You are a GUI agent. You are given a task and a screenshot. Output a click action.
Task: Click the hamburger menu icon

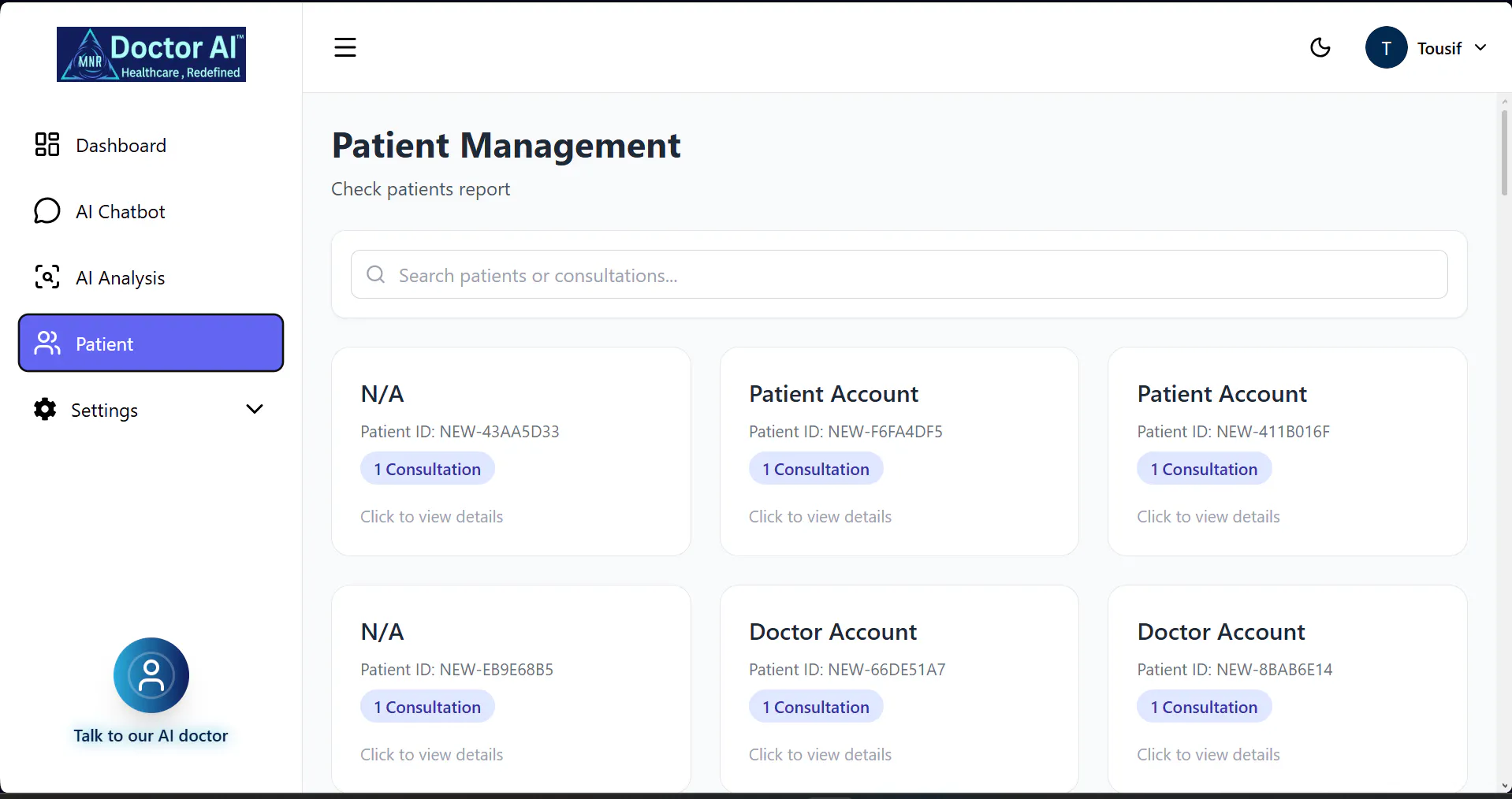345,47
